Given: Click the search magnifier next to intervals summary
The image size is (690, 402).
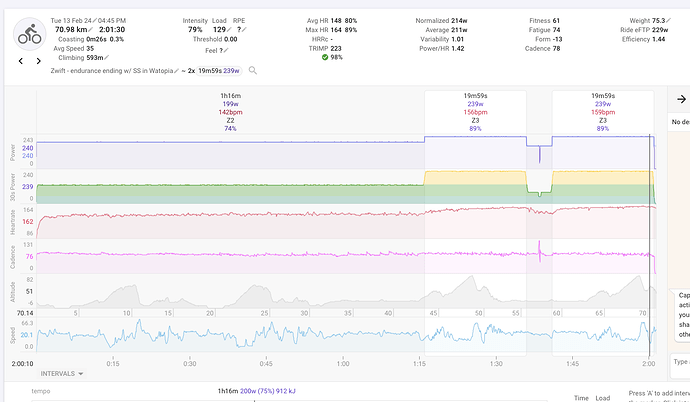Looking at the screenshot, I should 253,70.
